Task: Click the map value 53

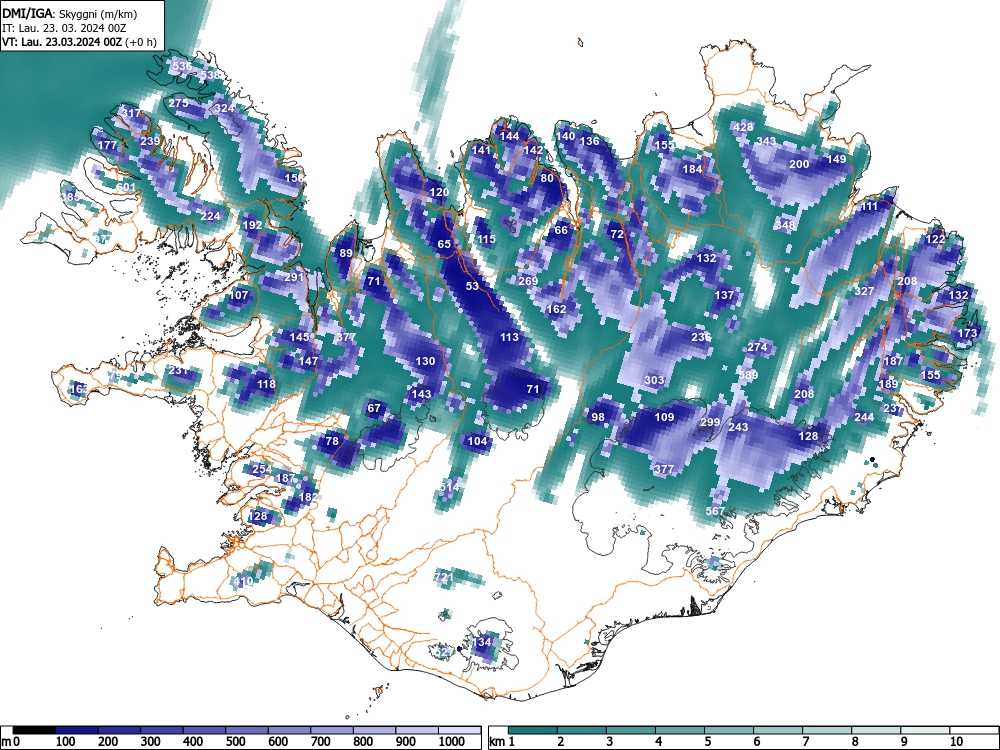Action: pos(472,286)
